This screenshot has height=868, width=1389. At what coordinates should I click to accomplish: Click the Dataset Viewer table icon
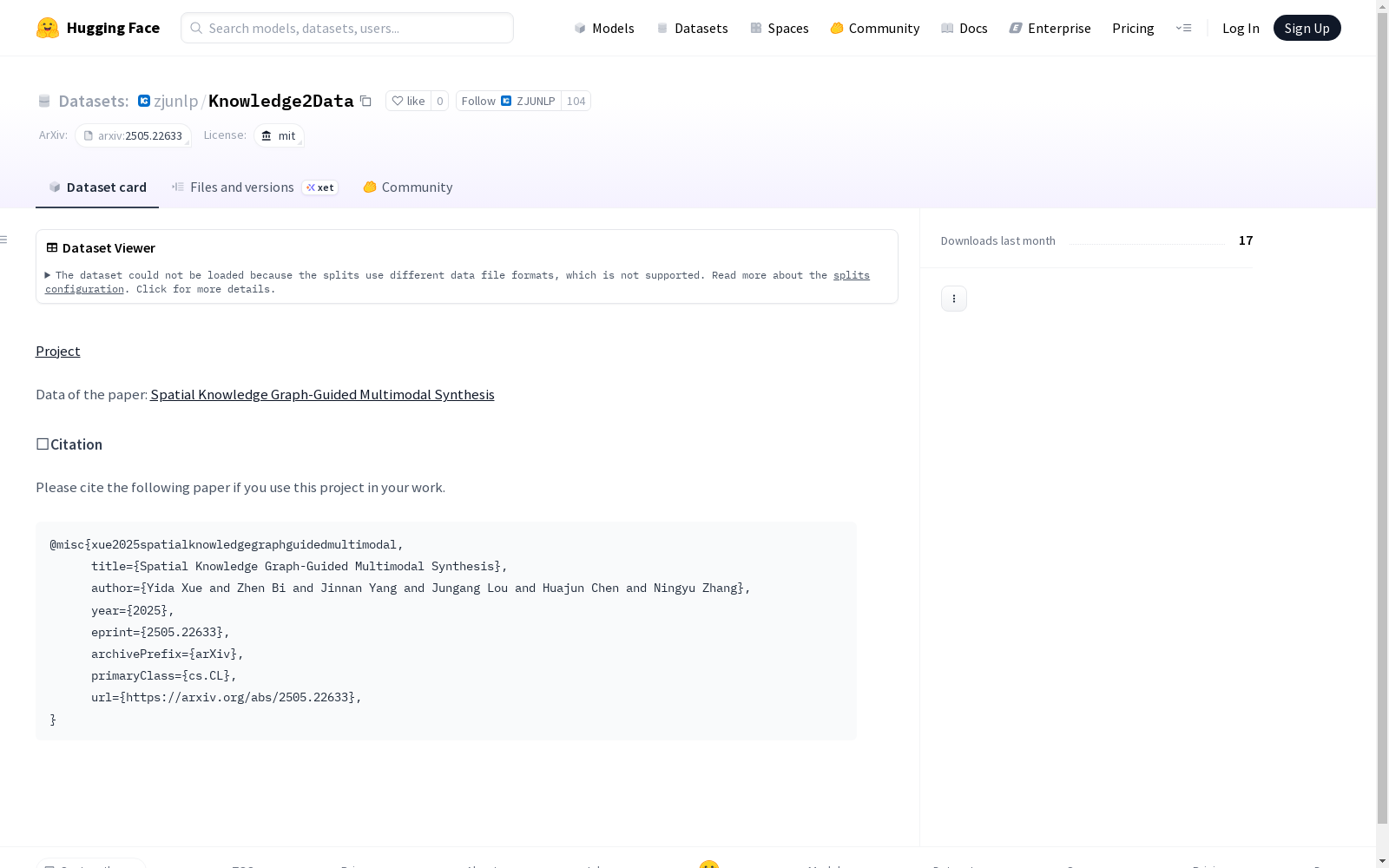coord(52,247)
